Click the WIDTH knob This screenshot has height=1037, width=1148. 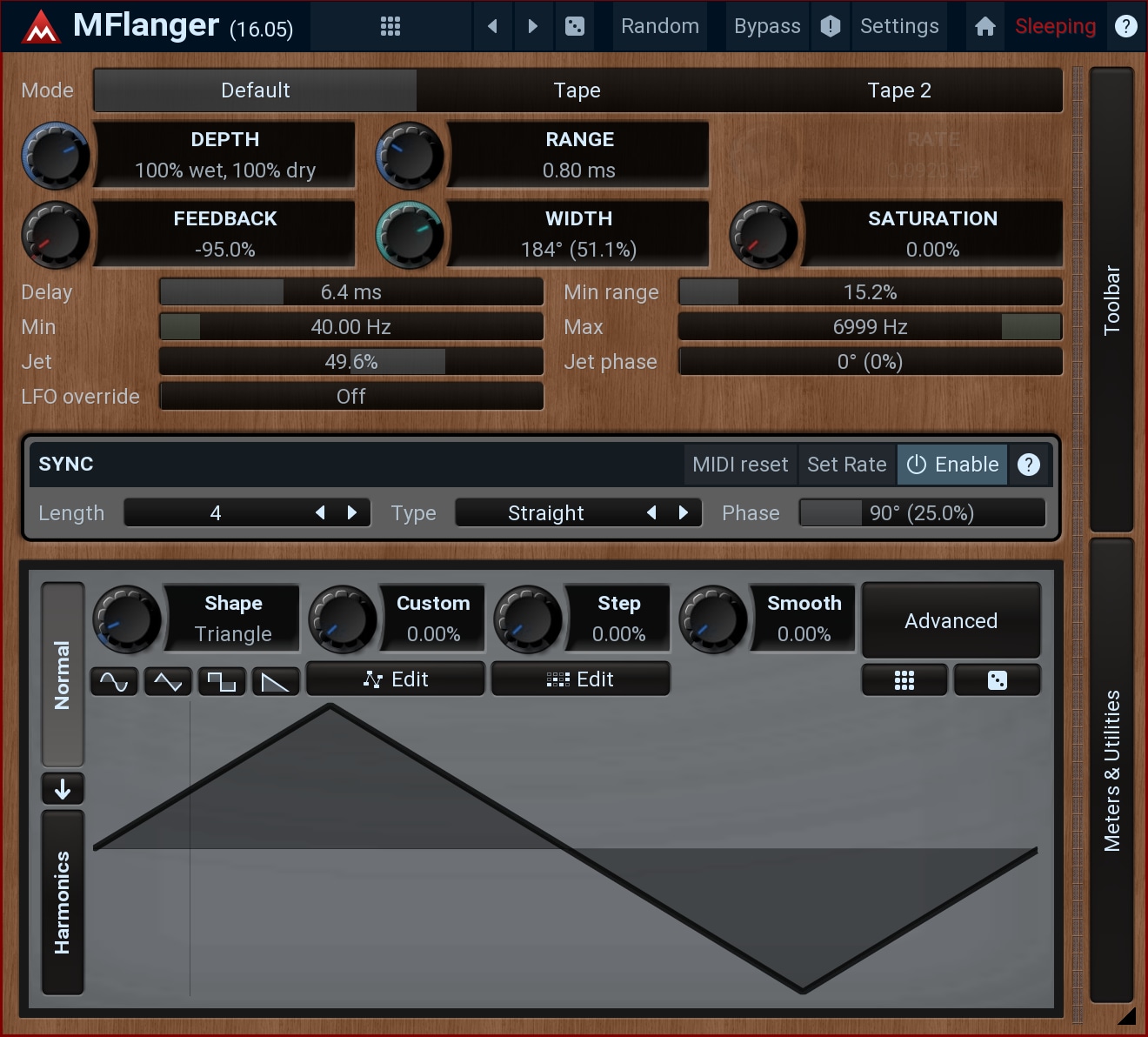[x=410, y=236]
